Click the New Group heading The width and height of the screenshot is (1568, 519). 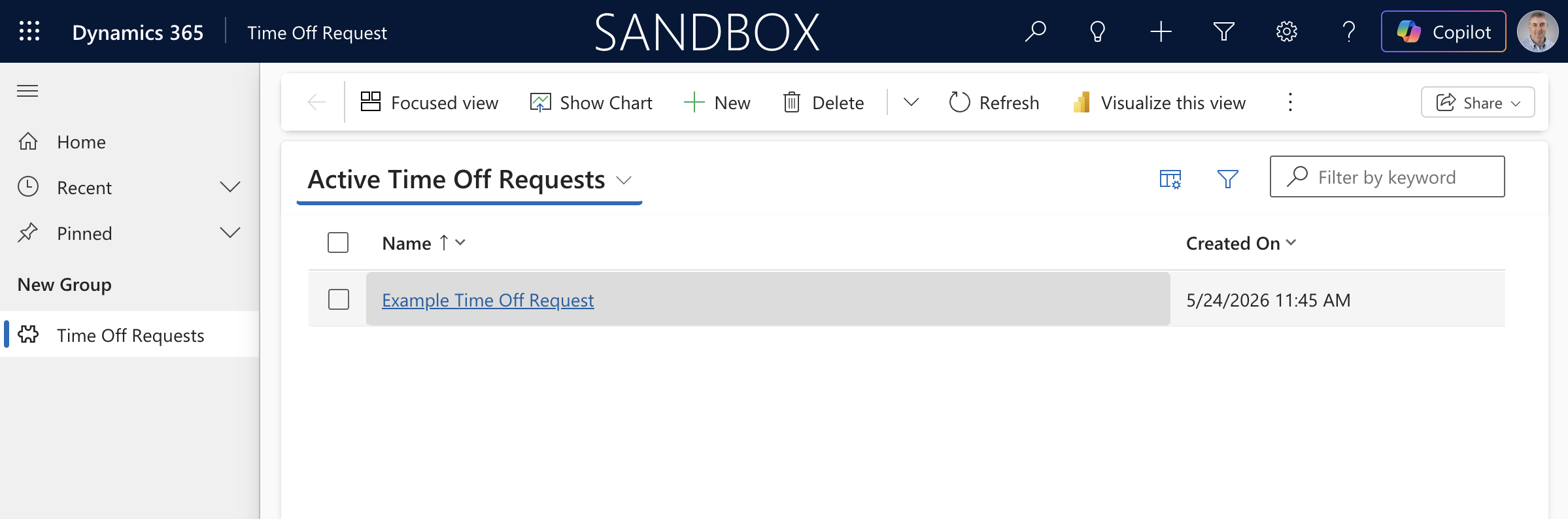tap(65, 284)
